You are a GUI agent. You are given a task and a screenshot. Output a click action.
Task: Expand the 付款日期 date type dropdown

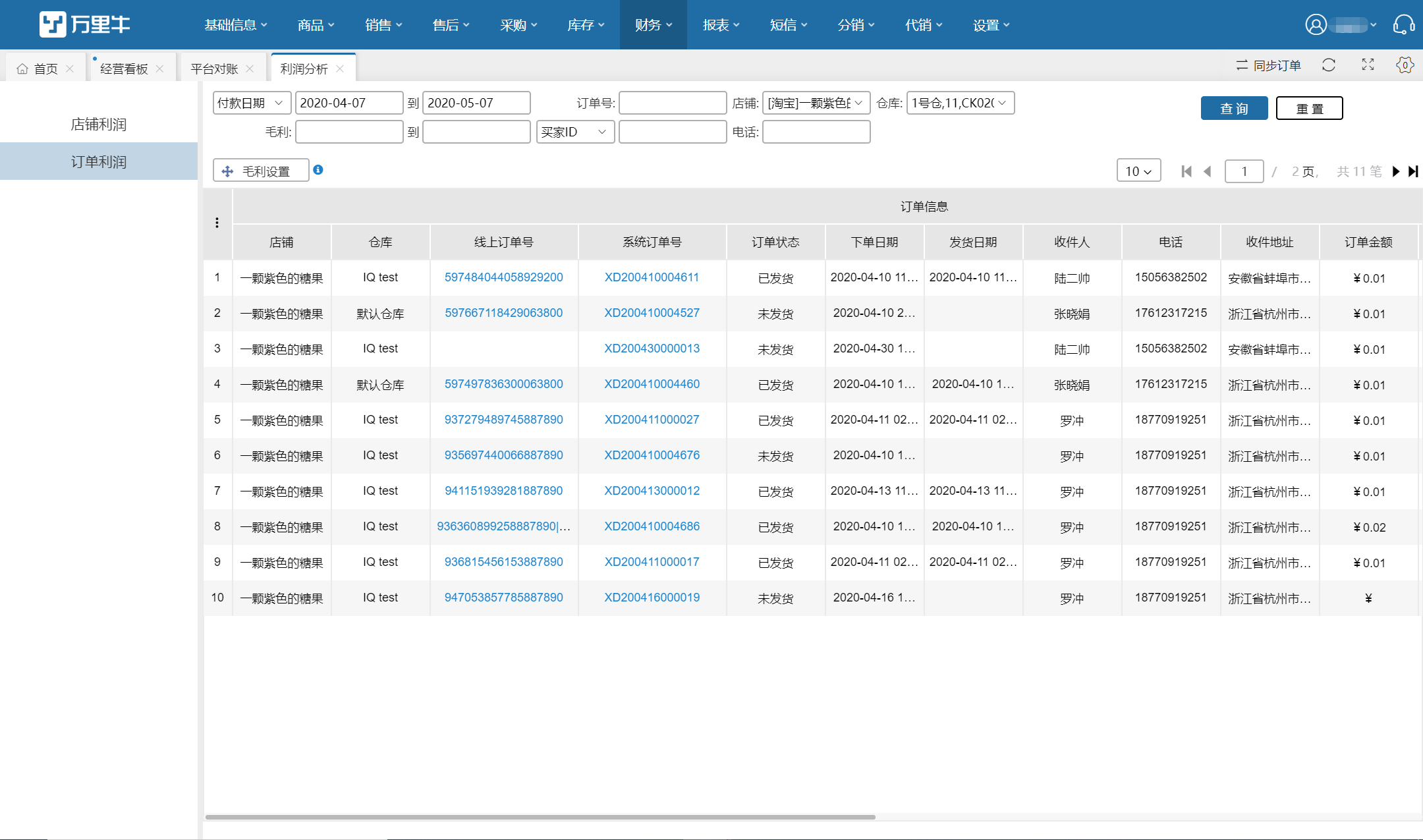252,103
